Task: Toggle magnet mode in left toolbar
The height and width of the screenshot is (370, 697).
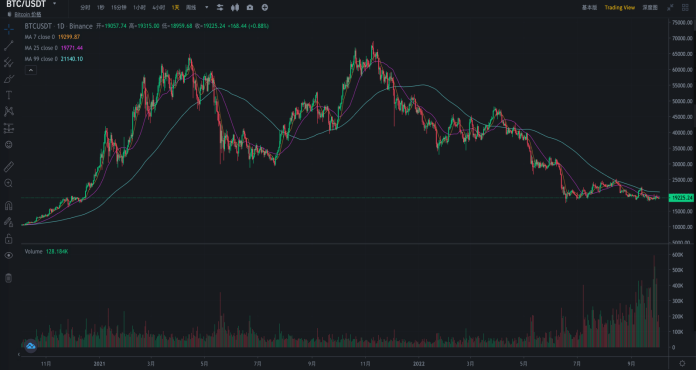Action: [x=8, y=205]
